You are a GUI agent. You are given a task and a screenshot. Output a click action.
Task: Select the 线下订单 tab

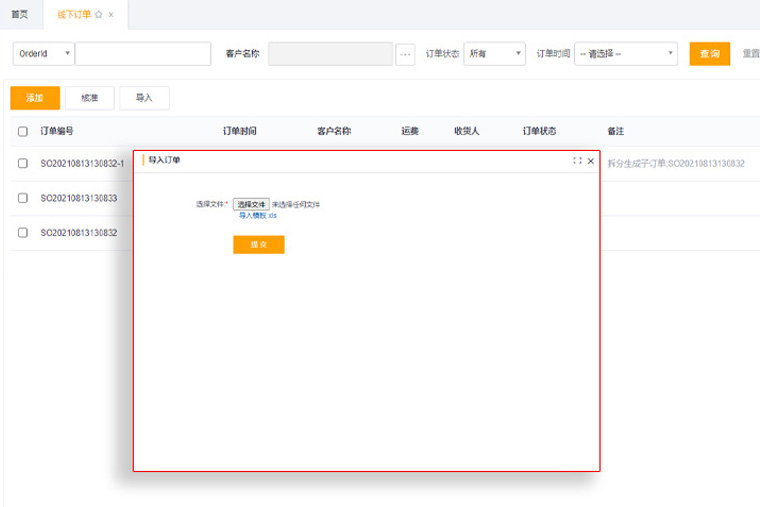pyautogui.click(x=73, y=15)
